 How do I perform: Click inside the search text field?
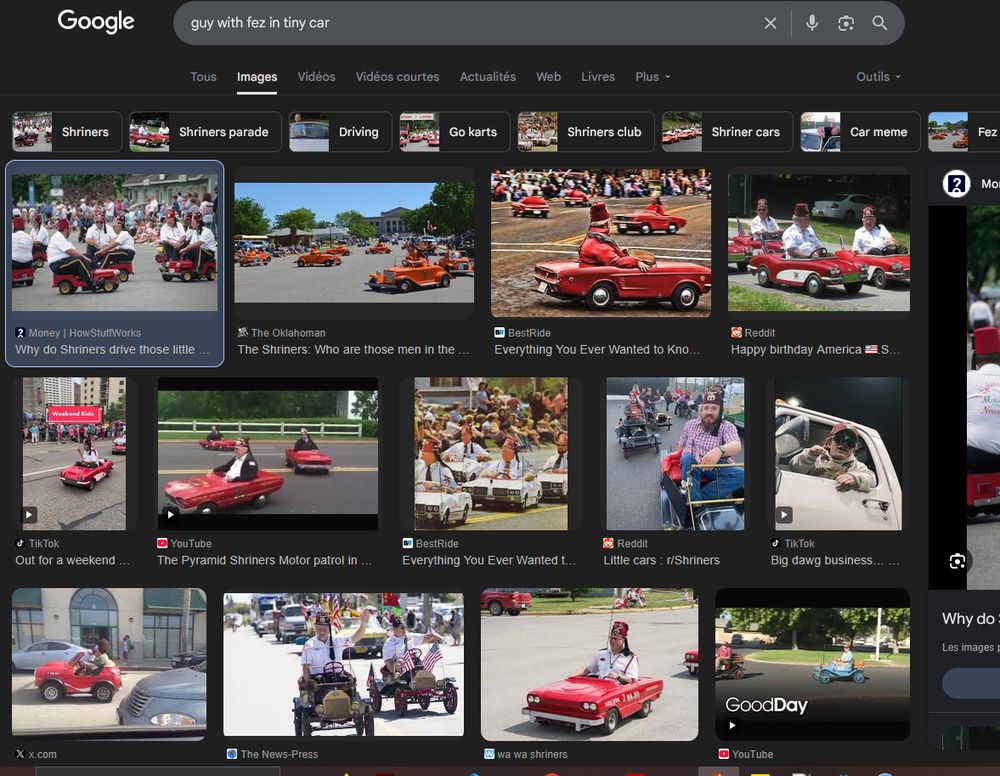(x=460, y=23)
